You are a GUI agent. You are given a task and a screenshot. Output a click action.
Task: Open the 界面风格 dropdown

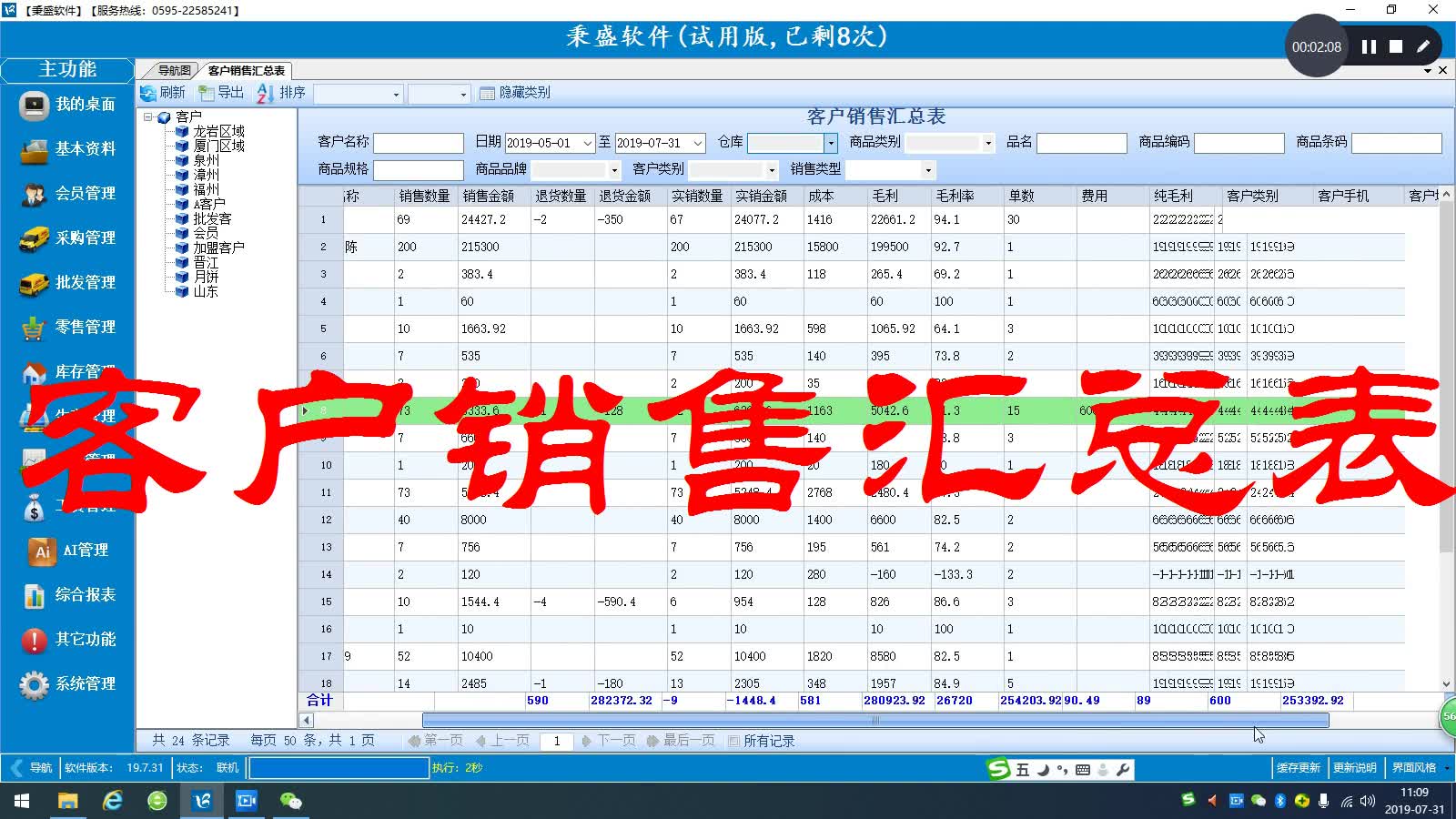point(1447,768)
